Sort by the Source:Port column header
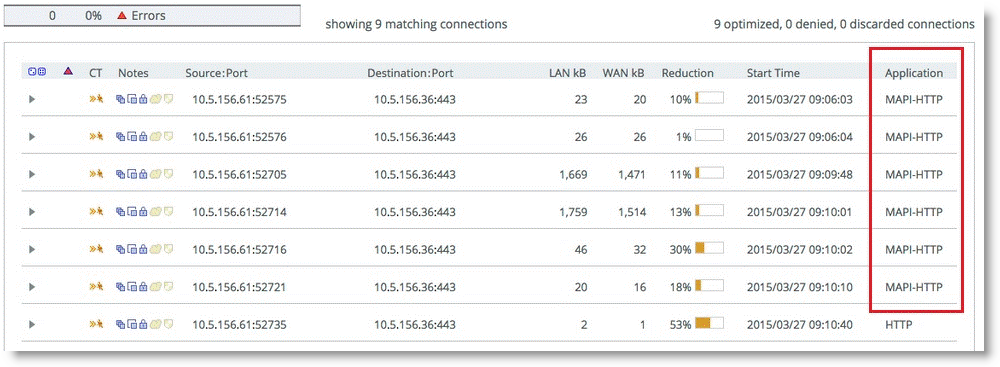1000x367 pixels. [216, 73]
